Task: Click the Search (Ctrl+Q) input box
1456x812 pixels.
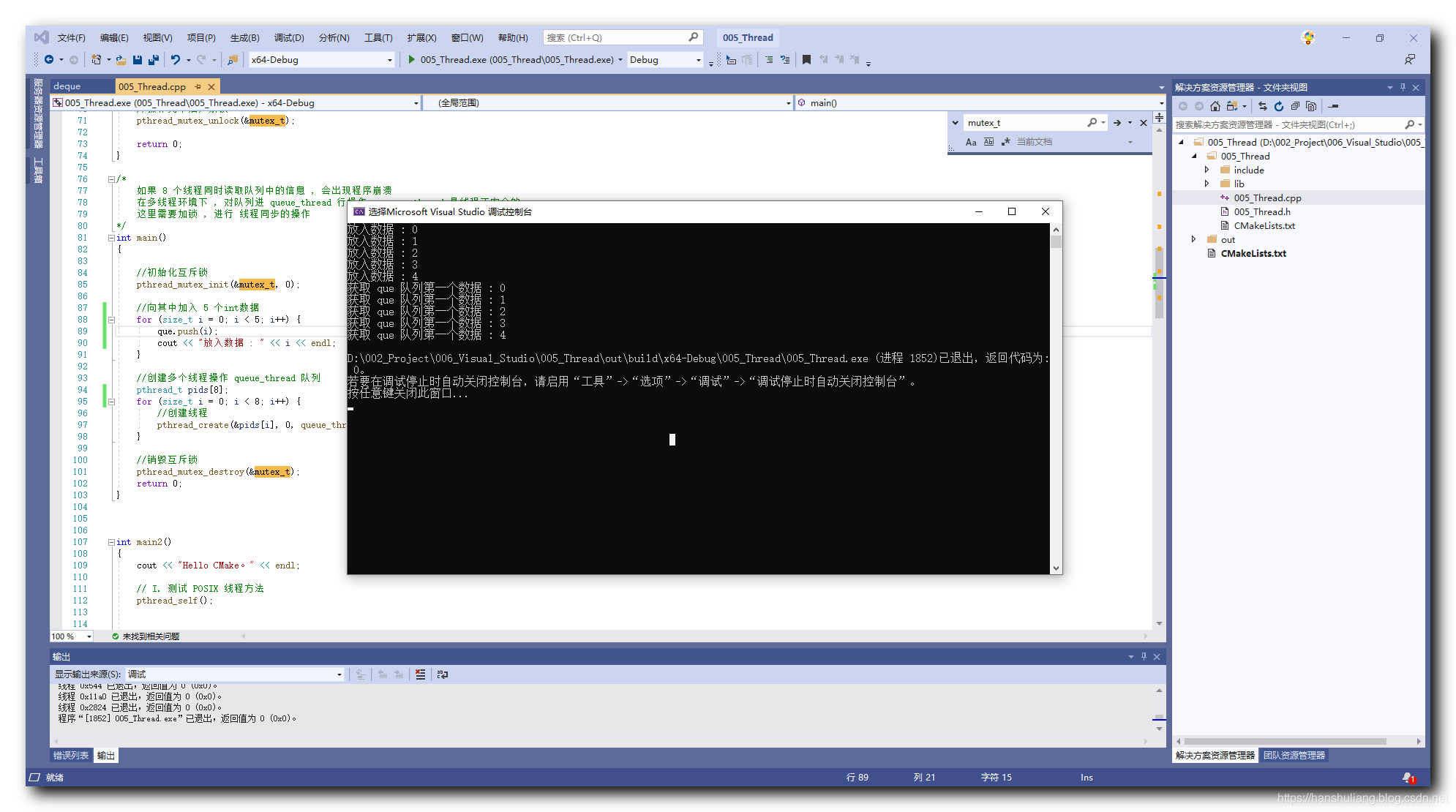Action: pos(623,37)
